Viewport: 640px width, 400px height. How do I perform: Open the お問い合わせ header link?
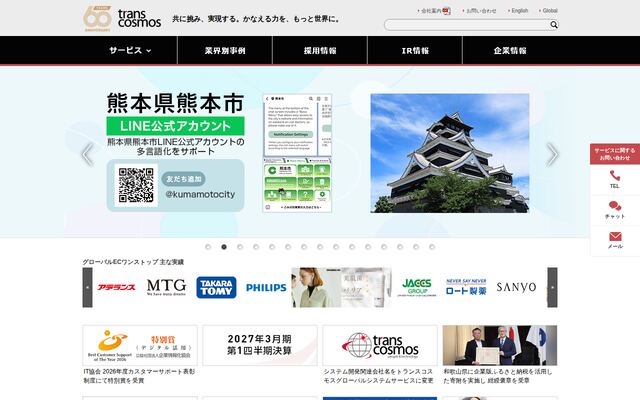pyautogui.click(x=481, y=11)
